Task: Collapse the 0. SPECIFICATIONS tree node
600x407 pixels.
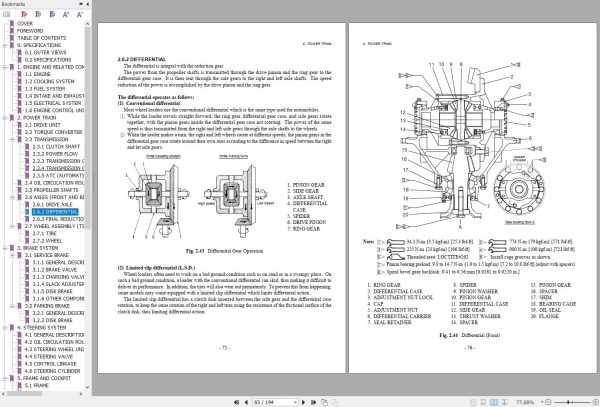Action: coord(5,45)
